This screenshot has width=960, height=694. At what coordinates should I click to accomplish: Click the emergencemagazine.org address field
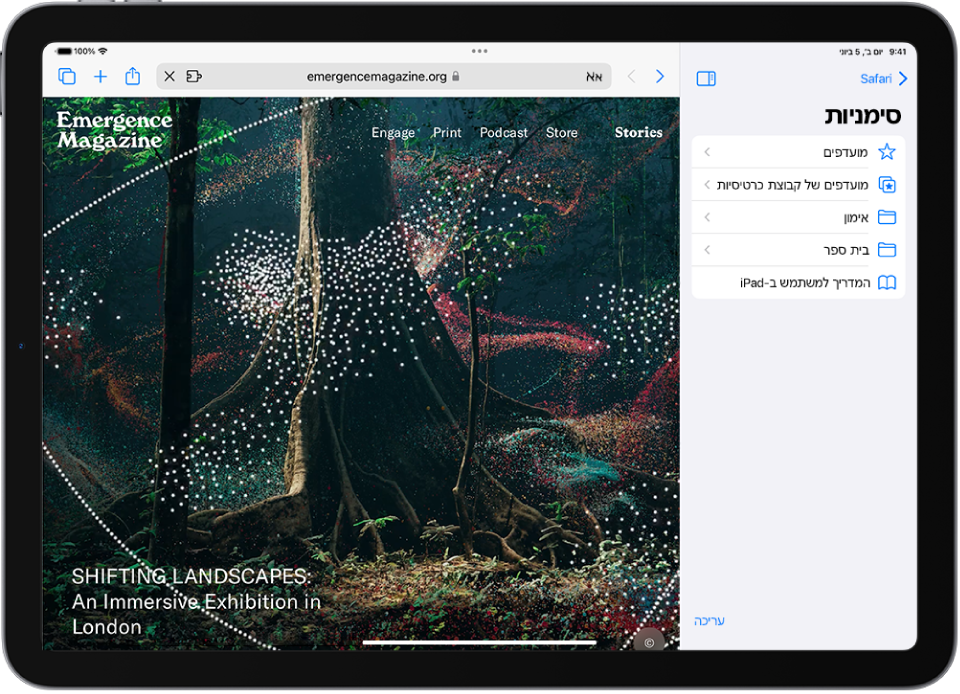[376, 76]
